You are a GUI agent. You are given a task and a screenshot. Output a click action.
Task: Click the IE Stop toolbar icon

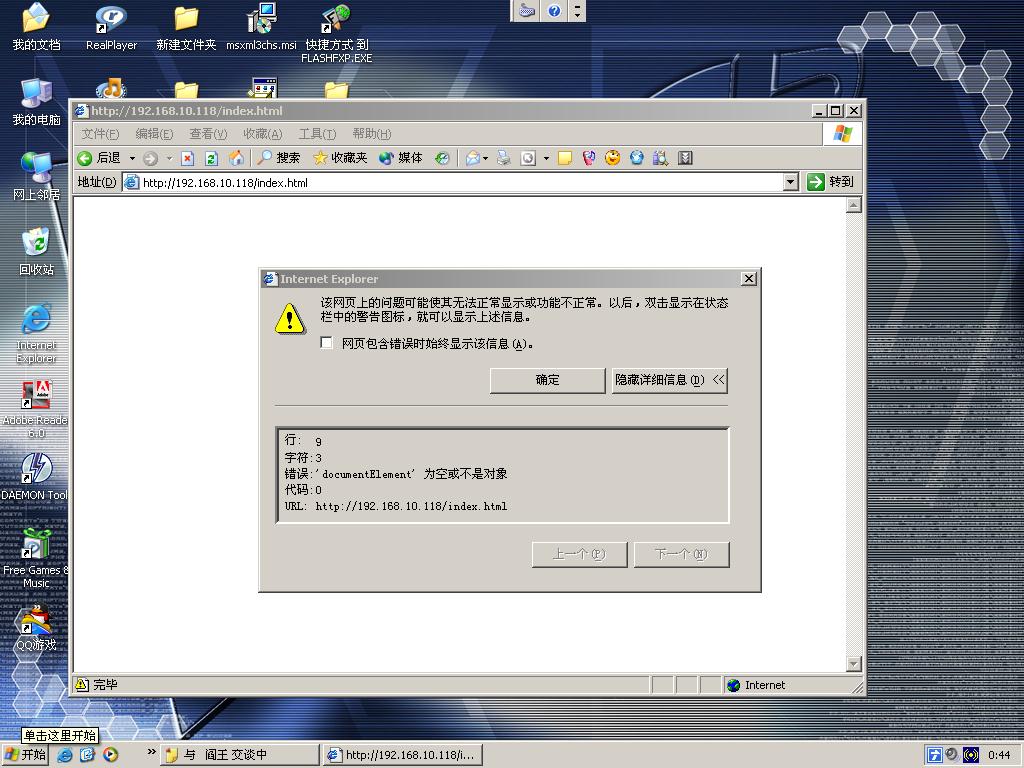tap(187, 158)
